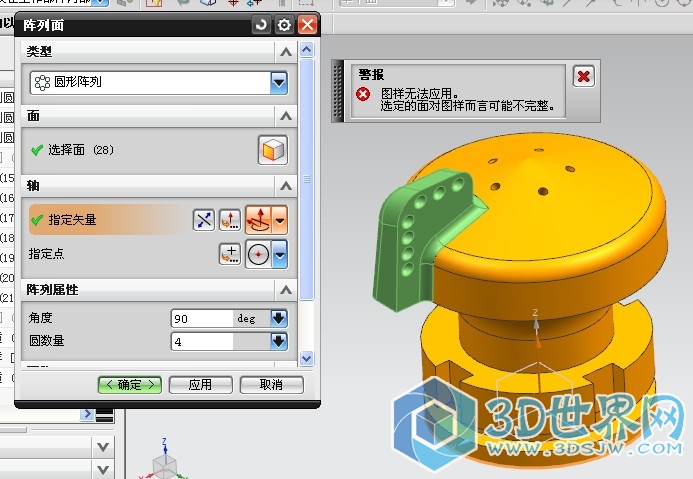
Task: Open the 圆形阵列 type dropdown
Action: coord(278,83)
